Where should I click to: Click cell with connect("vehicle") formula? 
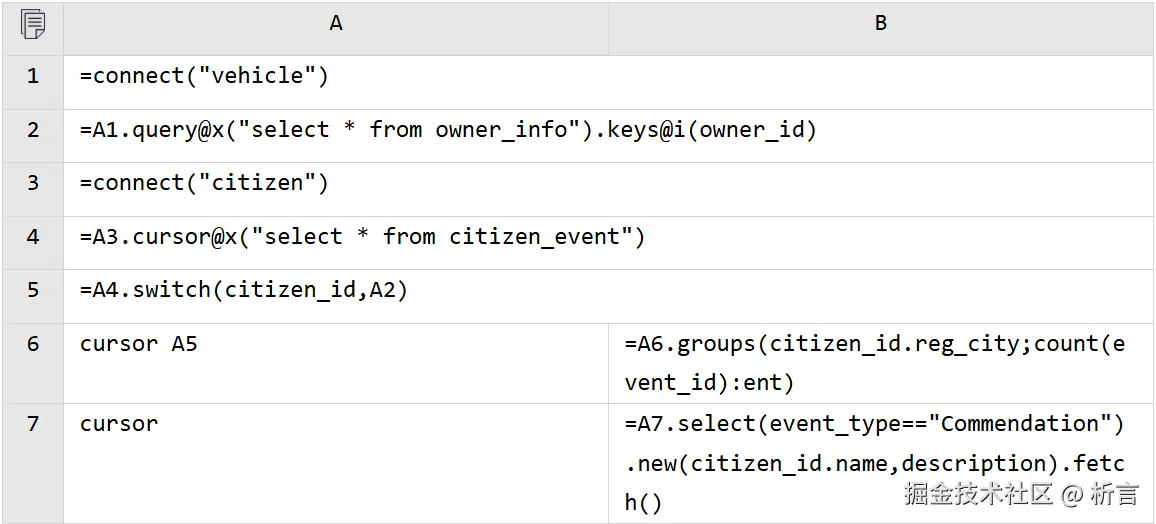coord(204,77)
